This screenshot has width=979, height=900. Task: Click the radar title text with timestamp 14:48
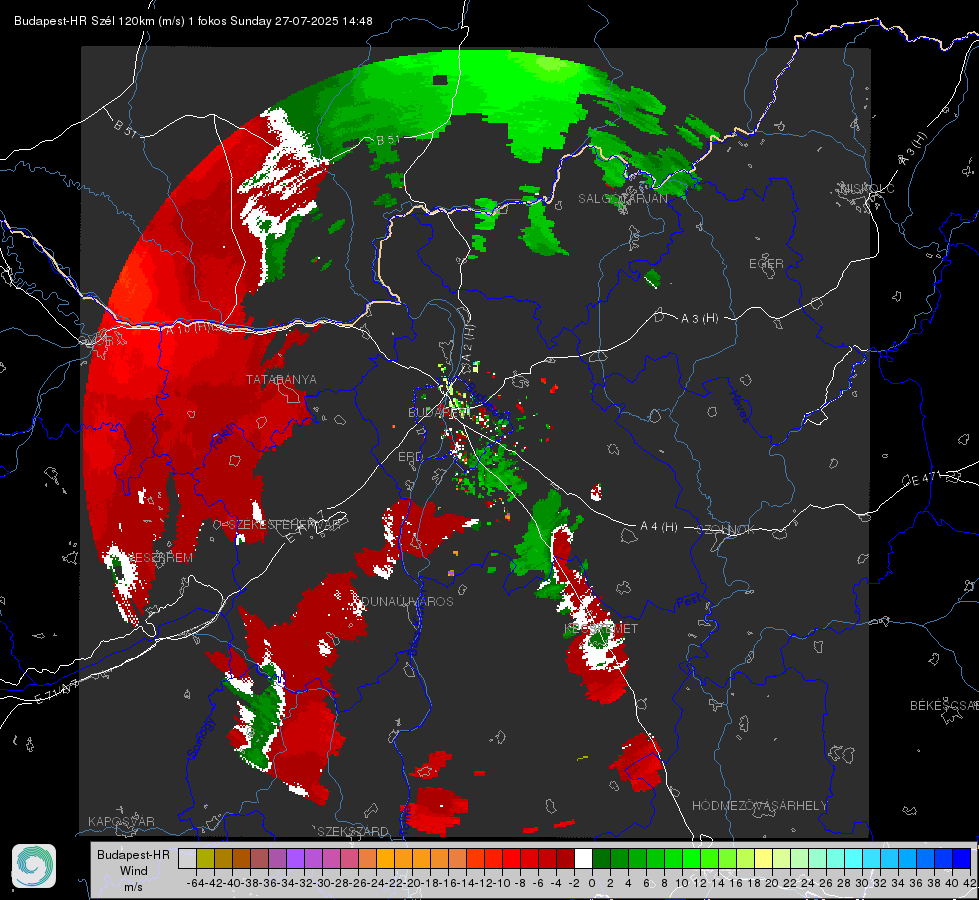coord(193,21)
